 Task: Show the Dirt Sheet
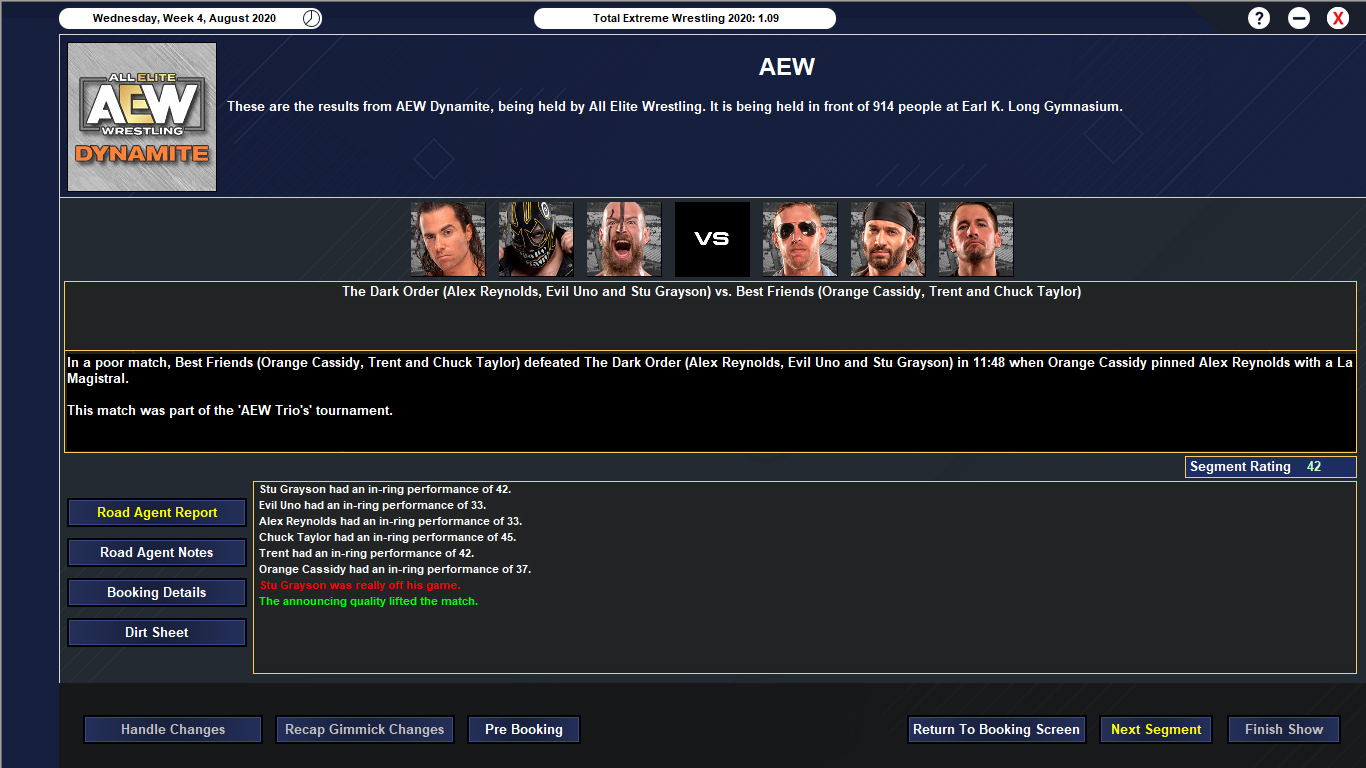[157, 632]
